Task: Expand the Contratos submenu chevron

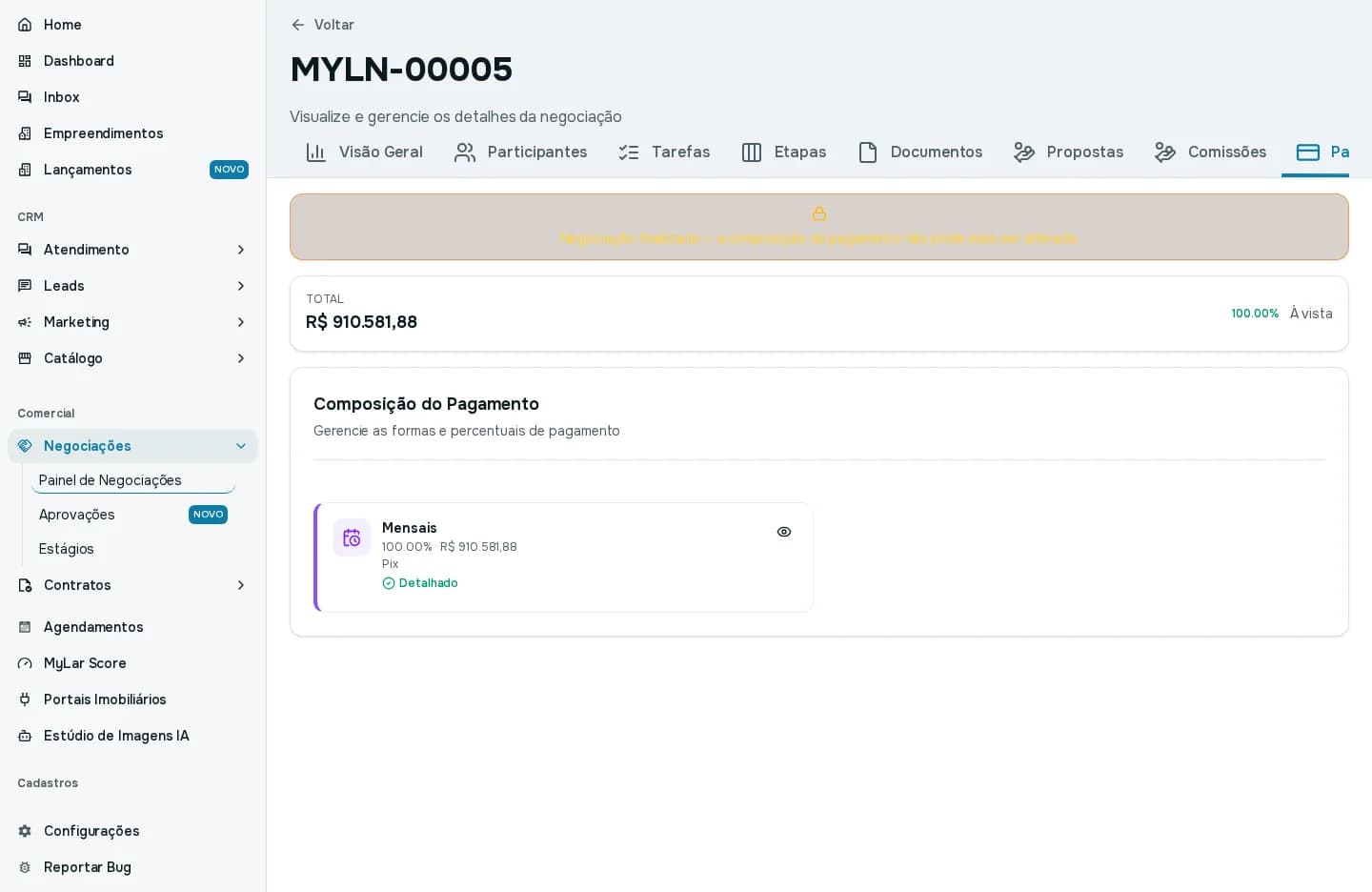Action: 241,585
